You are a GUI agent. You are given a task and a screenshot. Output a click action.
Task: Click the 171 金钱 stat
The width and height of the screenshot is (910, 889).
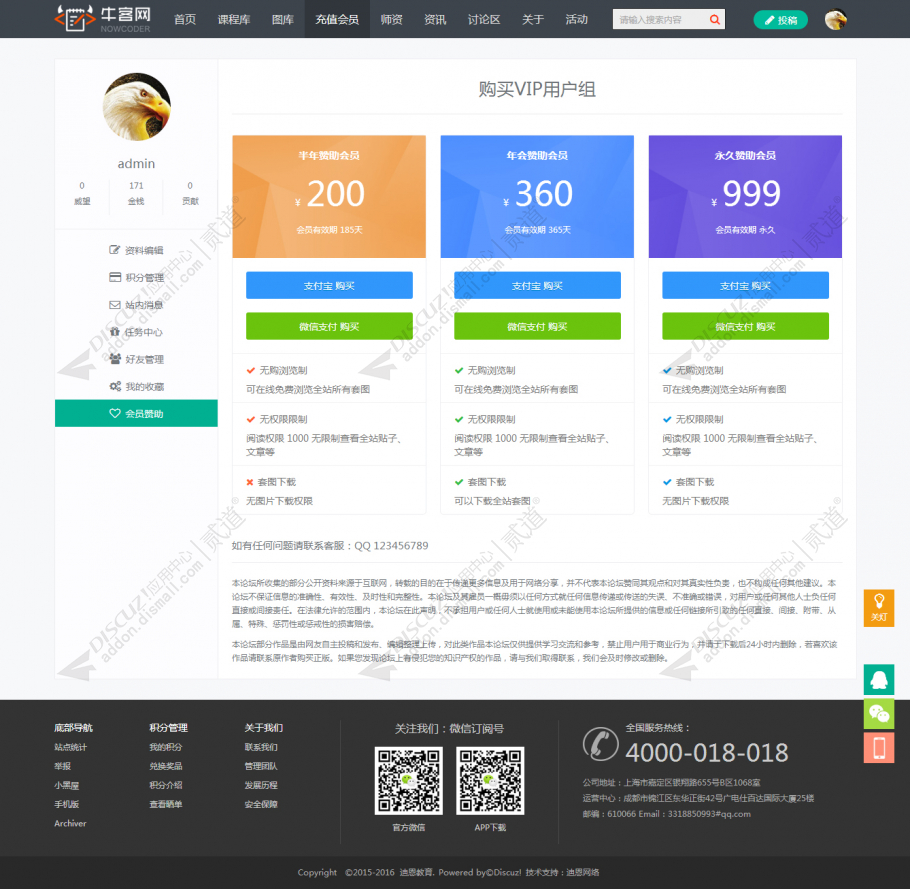[136, 193]
